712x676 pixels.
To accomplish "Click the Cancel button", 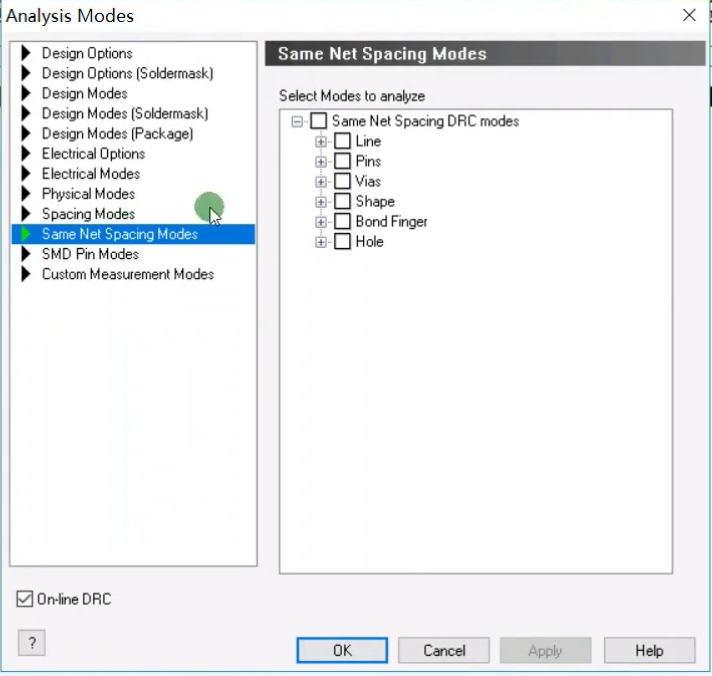I will pos(444,650).
